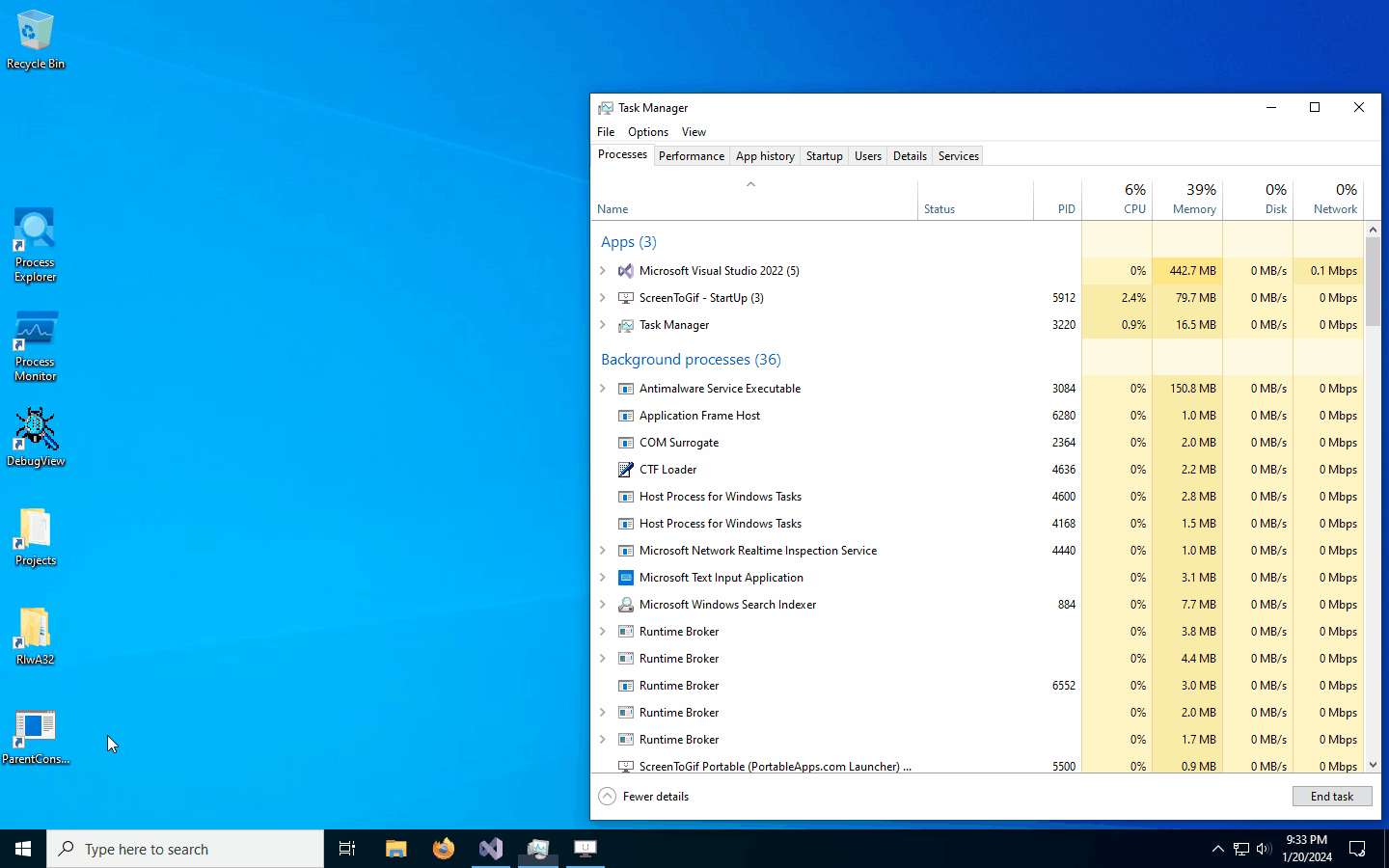Viewport: 1389px width, 868px height.
Task: Open Task View from the taskbar
Action: pos(347,849)
